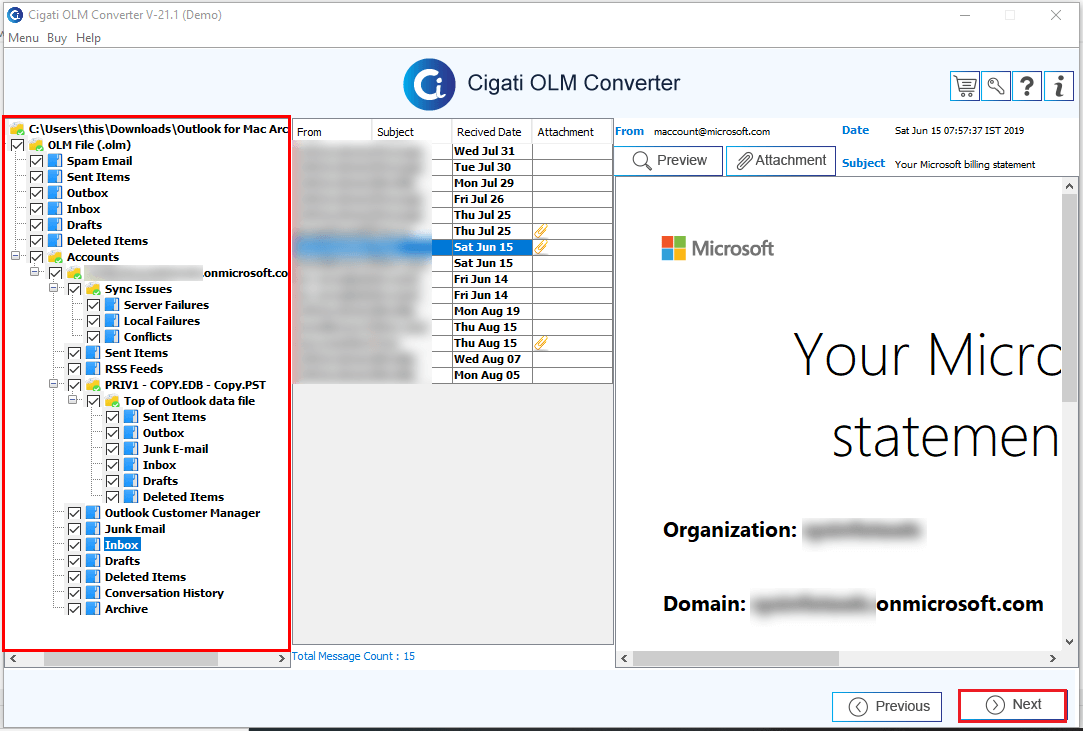Viewport: 1083px width, 731px height.
Task: Click the PRIV1 - COPY.EDB folder icon
Action: point(93,385)
